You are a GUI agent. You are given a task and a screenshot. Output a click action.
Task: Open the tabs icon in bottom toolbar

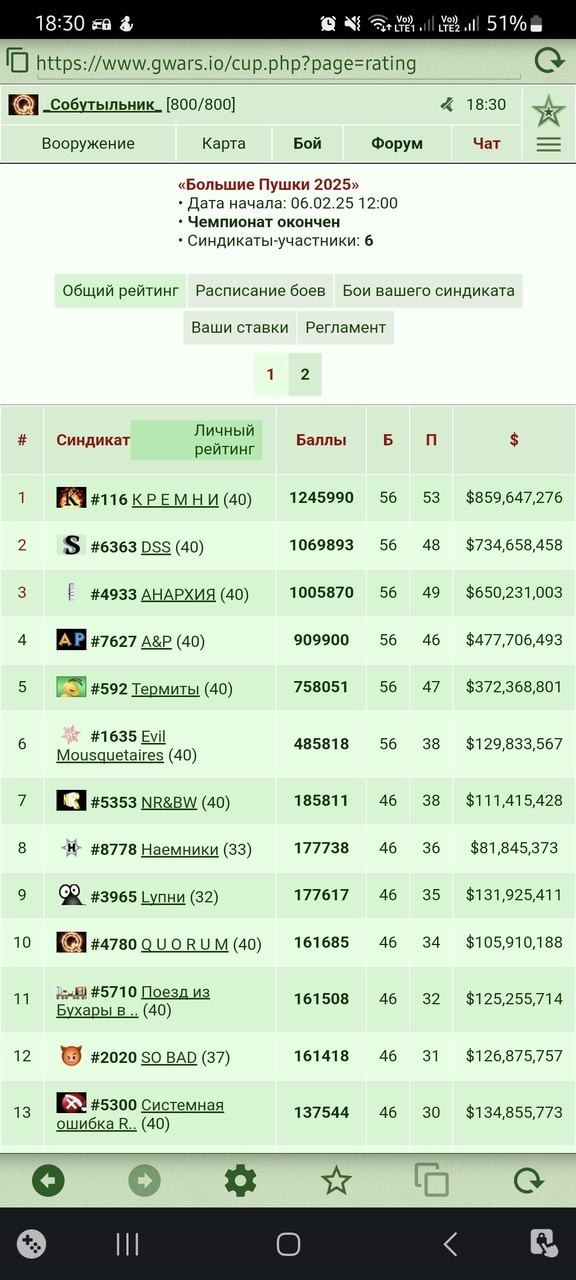pyautogui.click(x=432, y=1181)
